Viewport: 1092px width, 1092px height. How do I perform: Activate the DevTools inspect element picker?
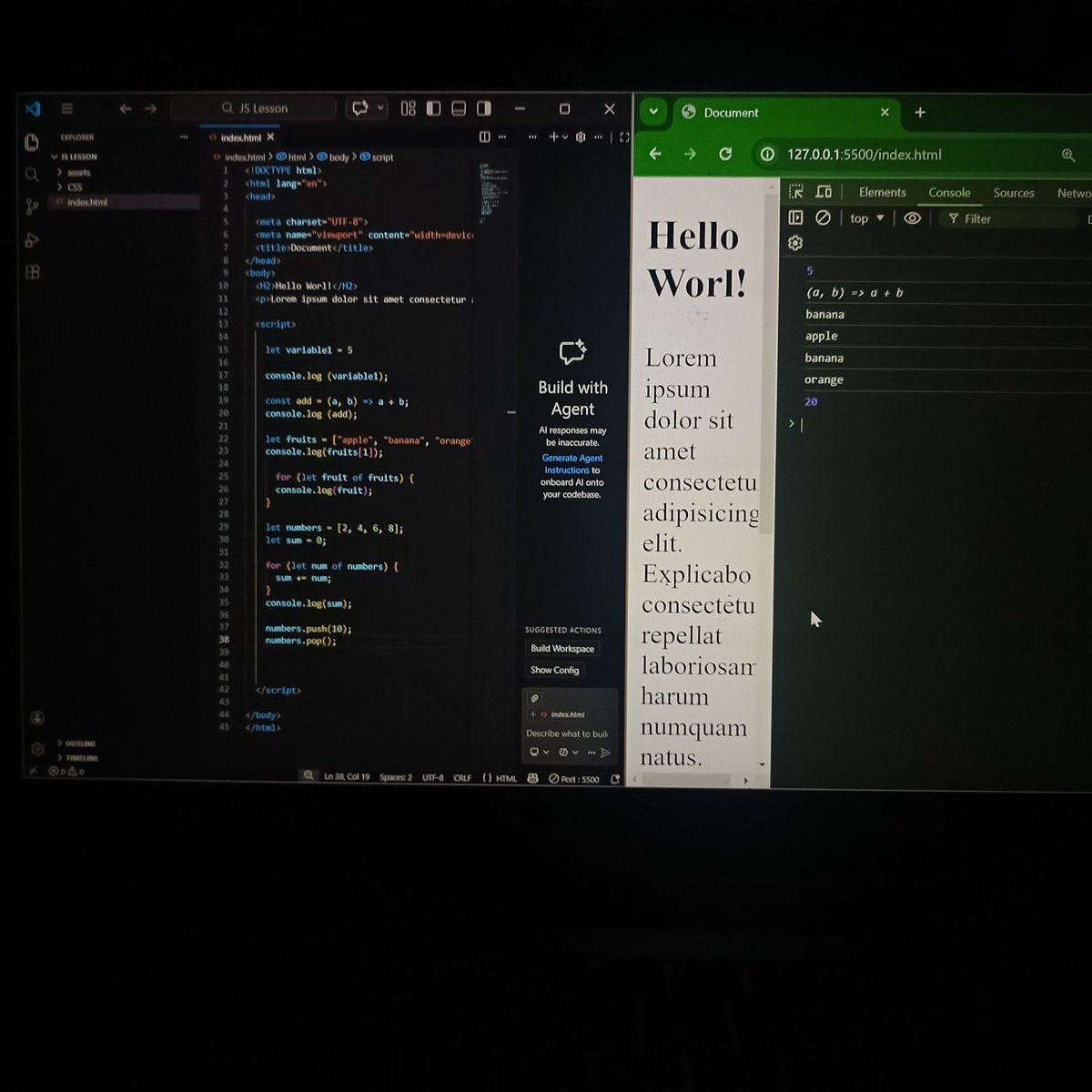pos(796,192)
